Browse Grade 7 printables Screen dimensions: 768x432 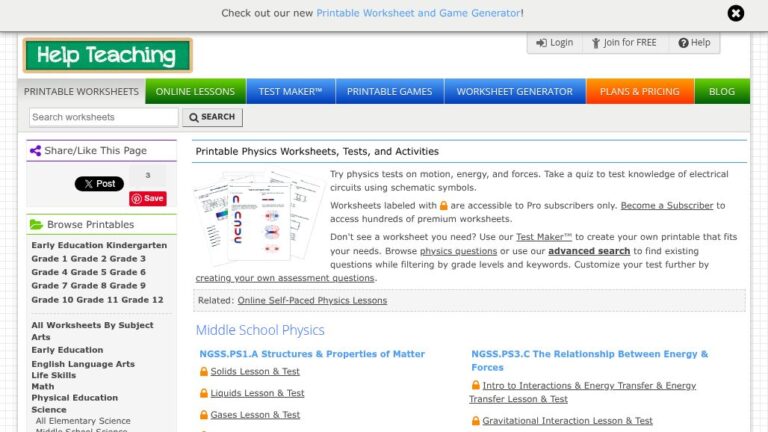click(50, 286)
